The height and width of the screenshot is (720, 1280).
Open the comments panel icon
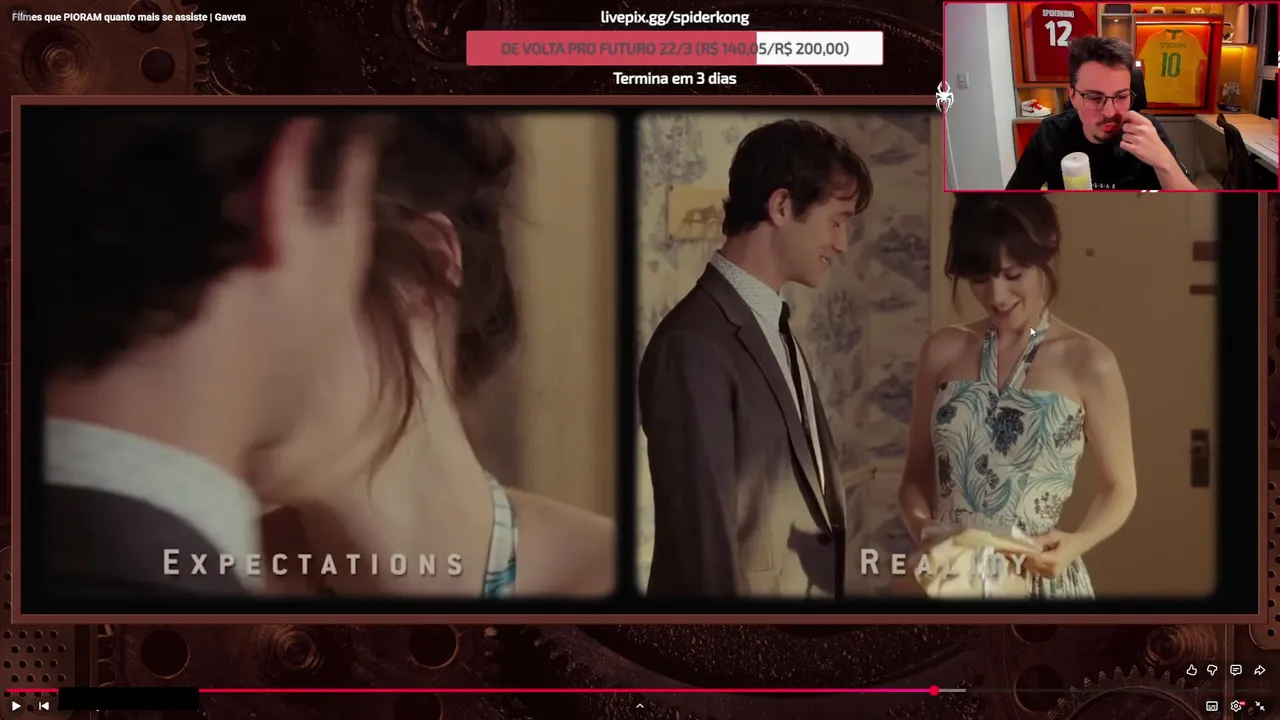1236,670
